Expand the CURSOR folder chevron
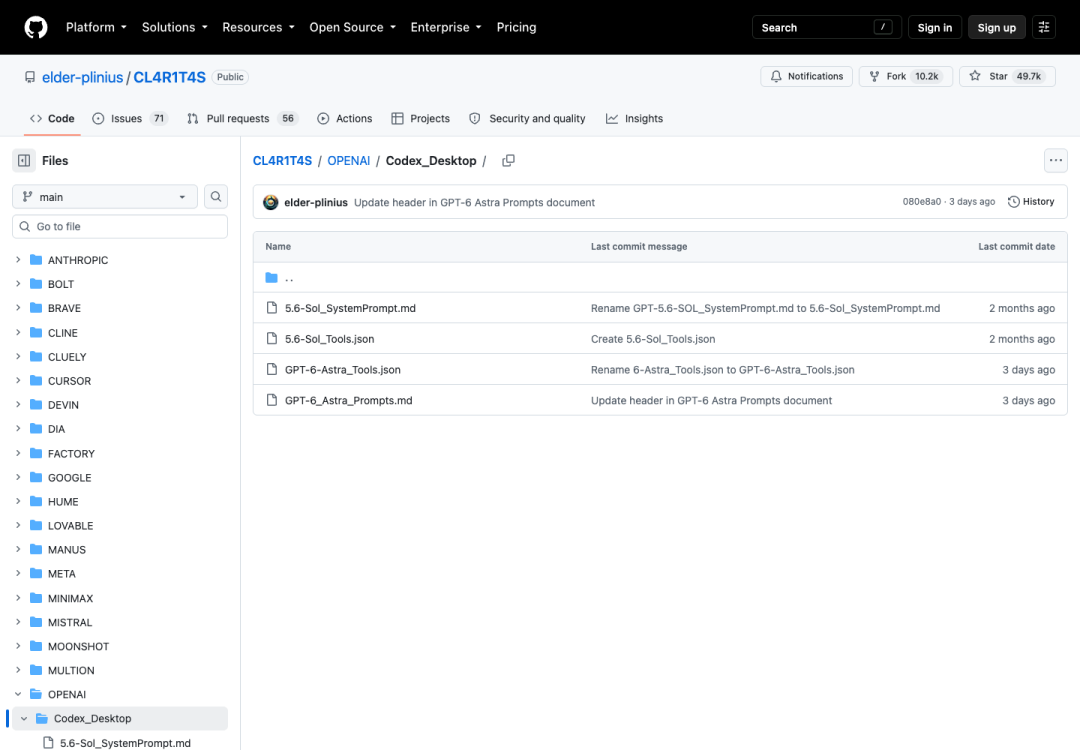Screen dimensions: 1080x750 [18, 381]
